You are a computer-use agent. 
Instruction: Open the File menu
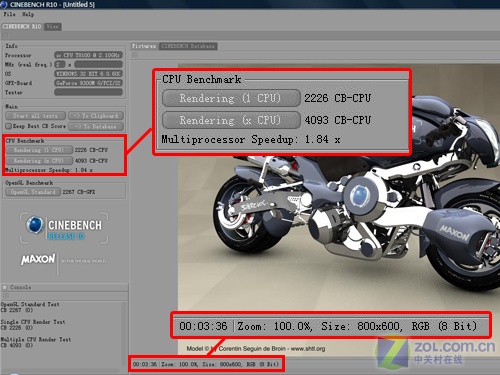(9, 14)
